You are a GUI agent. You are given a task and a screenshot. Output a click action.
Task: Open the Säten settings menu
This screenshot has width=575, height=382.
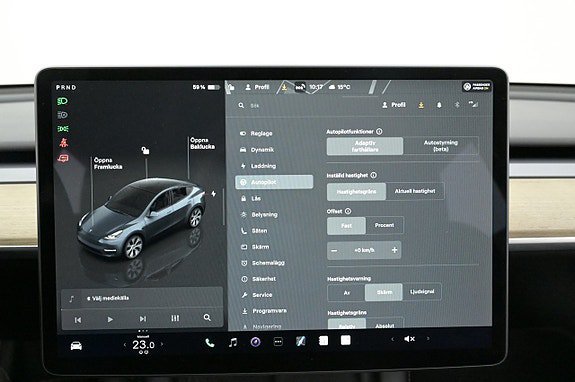coord(254,231)
